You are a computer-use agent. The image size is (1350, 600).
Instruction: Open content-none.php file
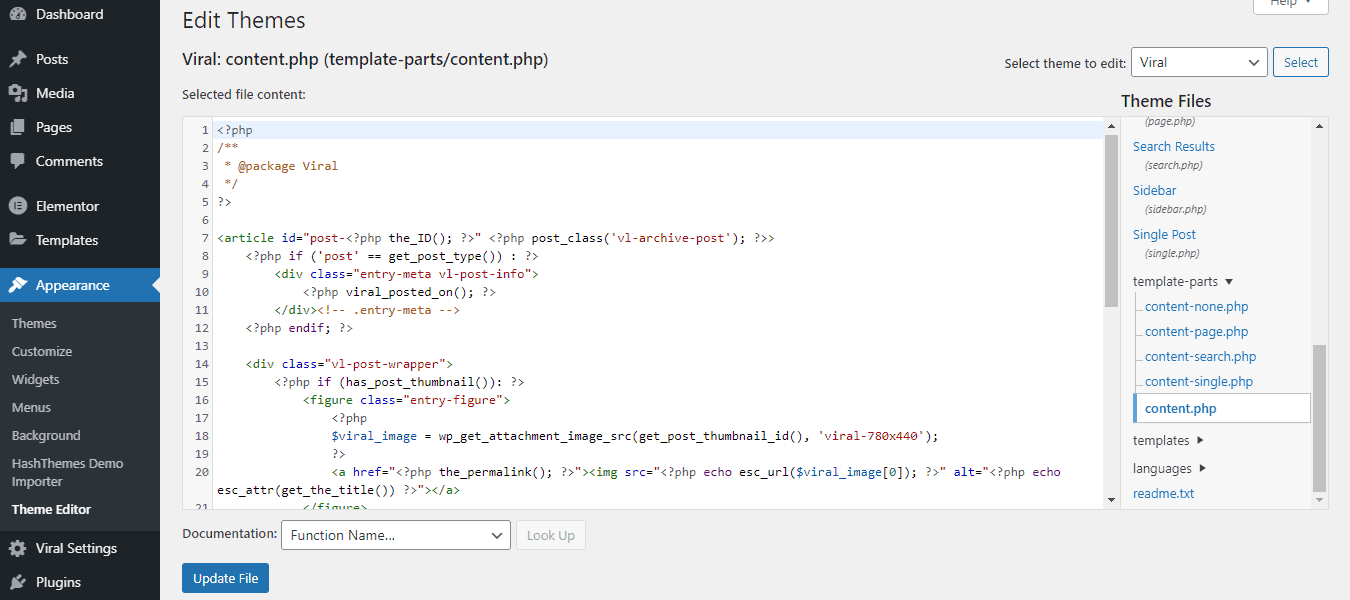(1197, 307)
